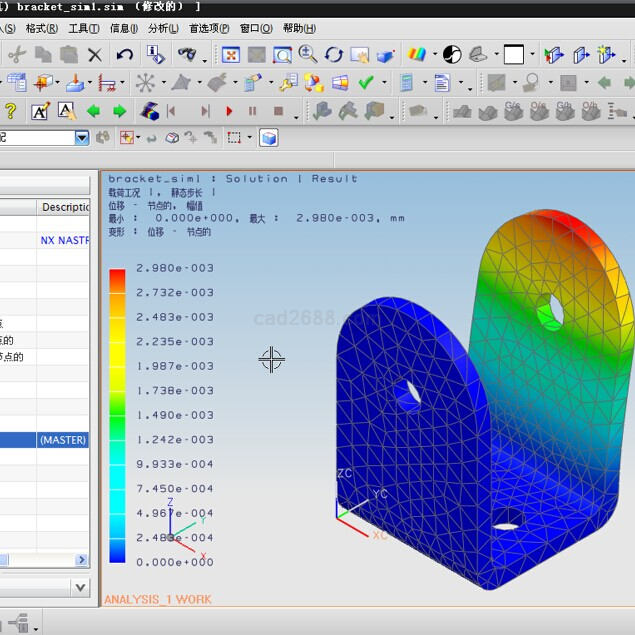Viewport: 635px width, 635px height.
Task: Pause the animation playback
Action: coord(252,111)
